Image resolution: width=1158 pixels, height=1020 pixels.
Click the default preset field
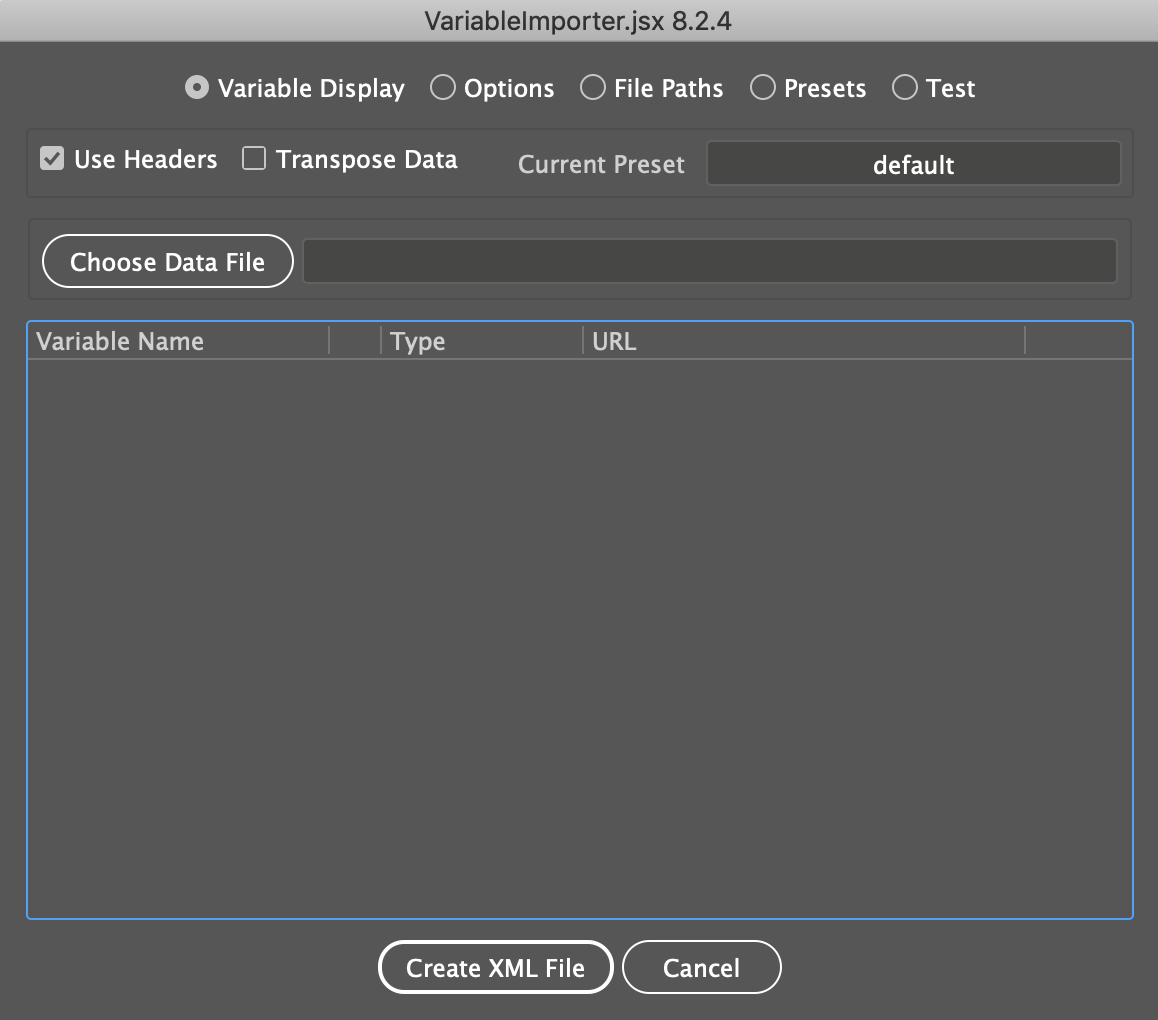913,164
